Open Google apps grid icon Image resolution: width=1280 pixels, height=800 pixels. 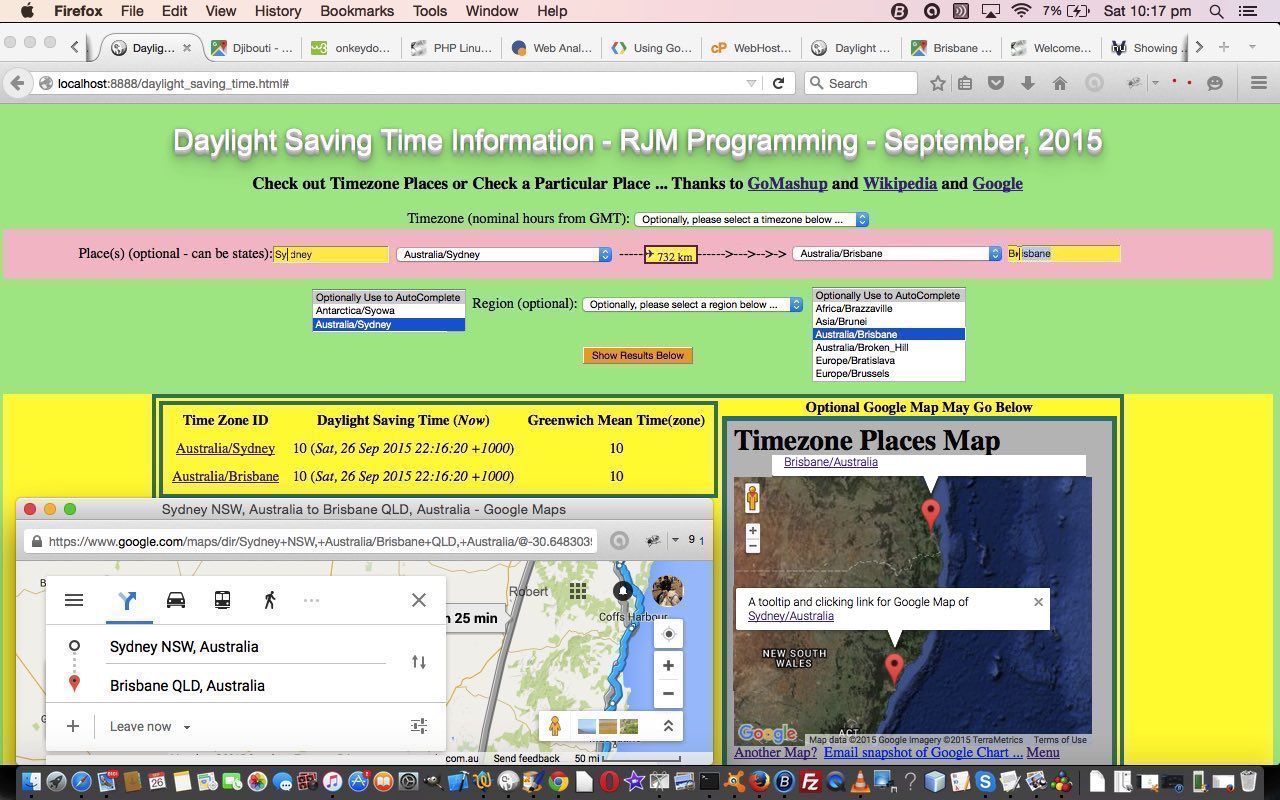pos(578,591)
